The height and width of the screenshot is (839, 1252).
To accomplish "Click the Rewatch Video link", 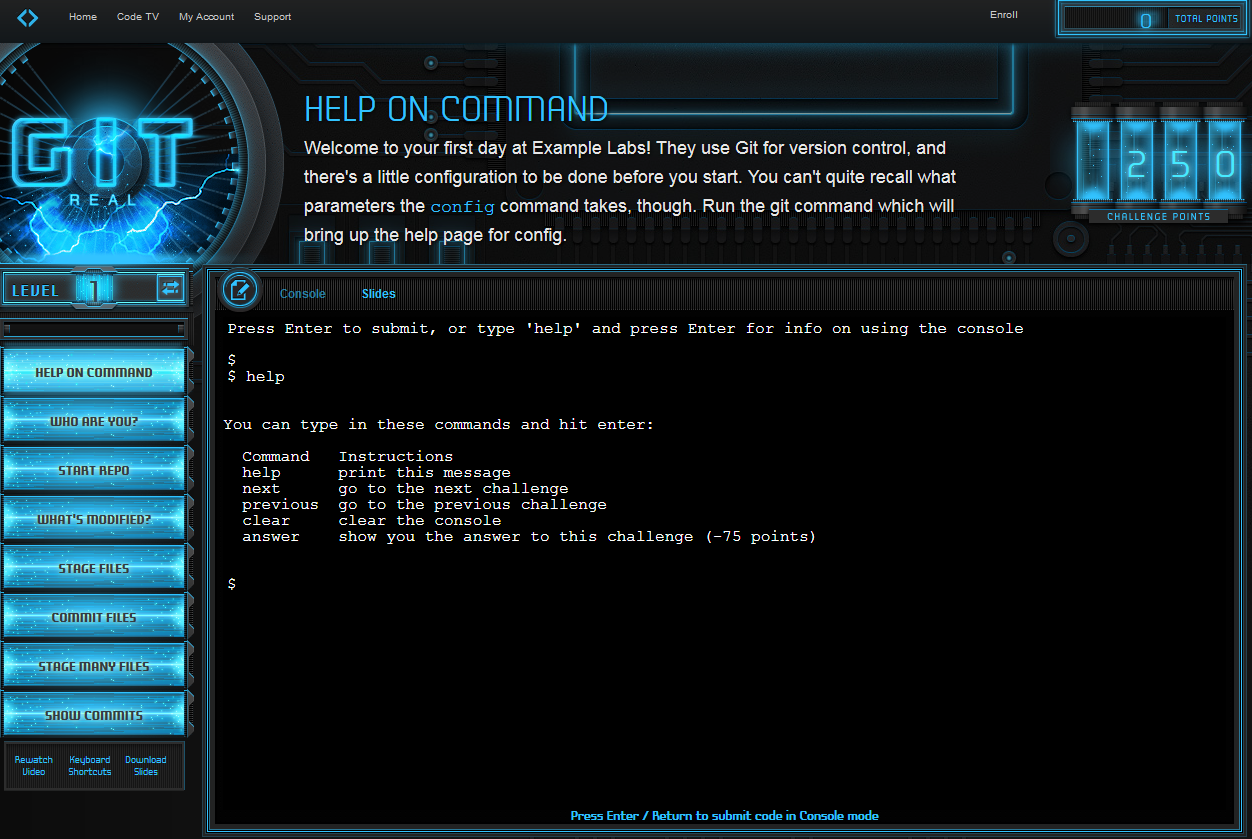I will coord(34,766).
